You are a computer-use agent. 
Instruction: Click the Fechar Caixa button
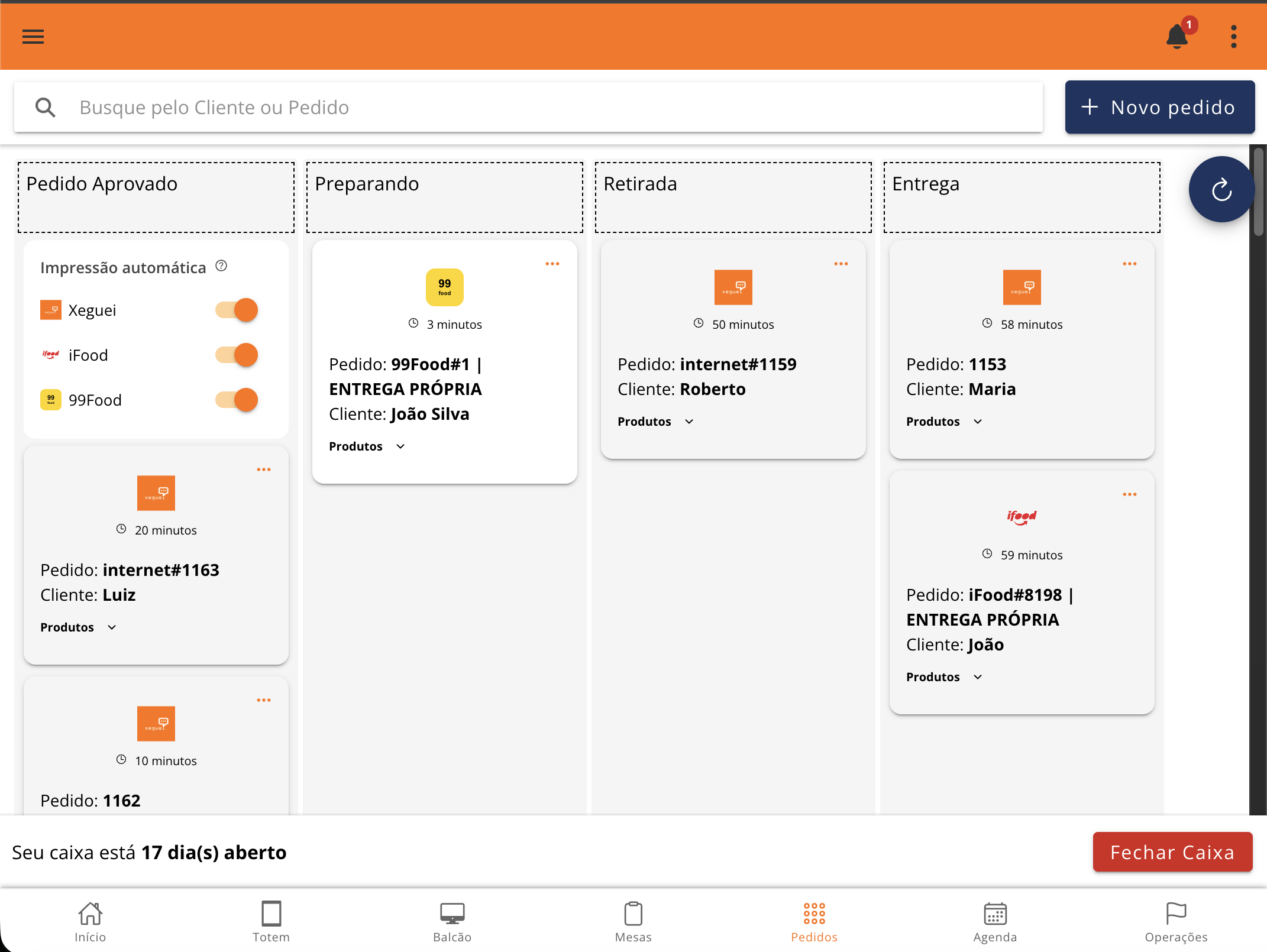point(1172,852)
